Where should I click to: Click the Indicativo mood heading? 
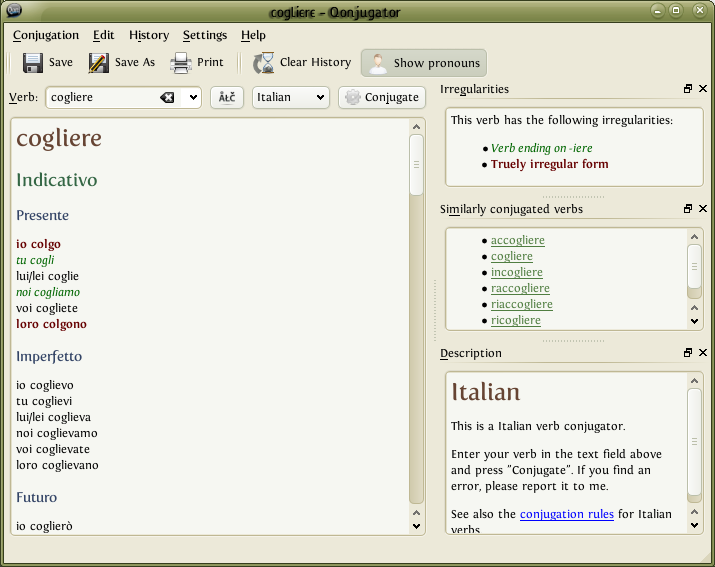coord(57,180)
